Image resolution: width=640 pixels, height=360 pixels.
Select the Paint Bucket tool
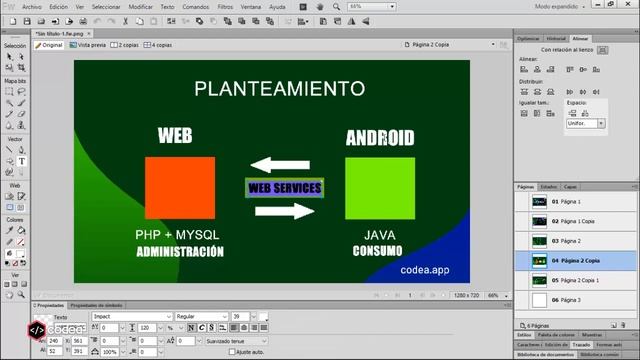click(21, 231)
